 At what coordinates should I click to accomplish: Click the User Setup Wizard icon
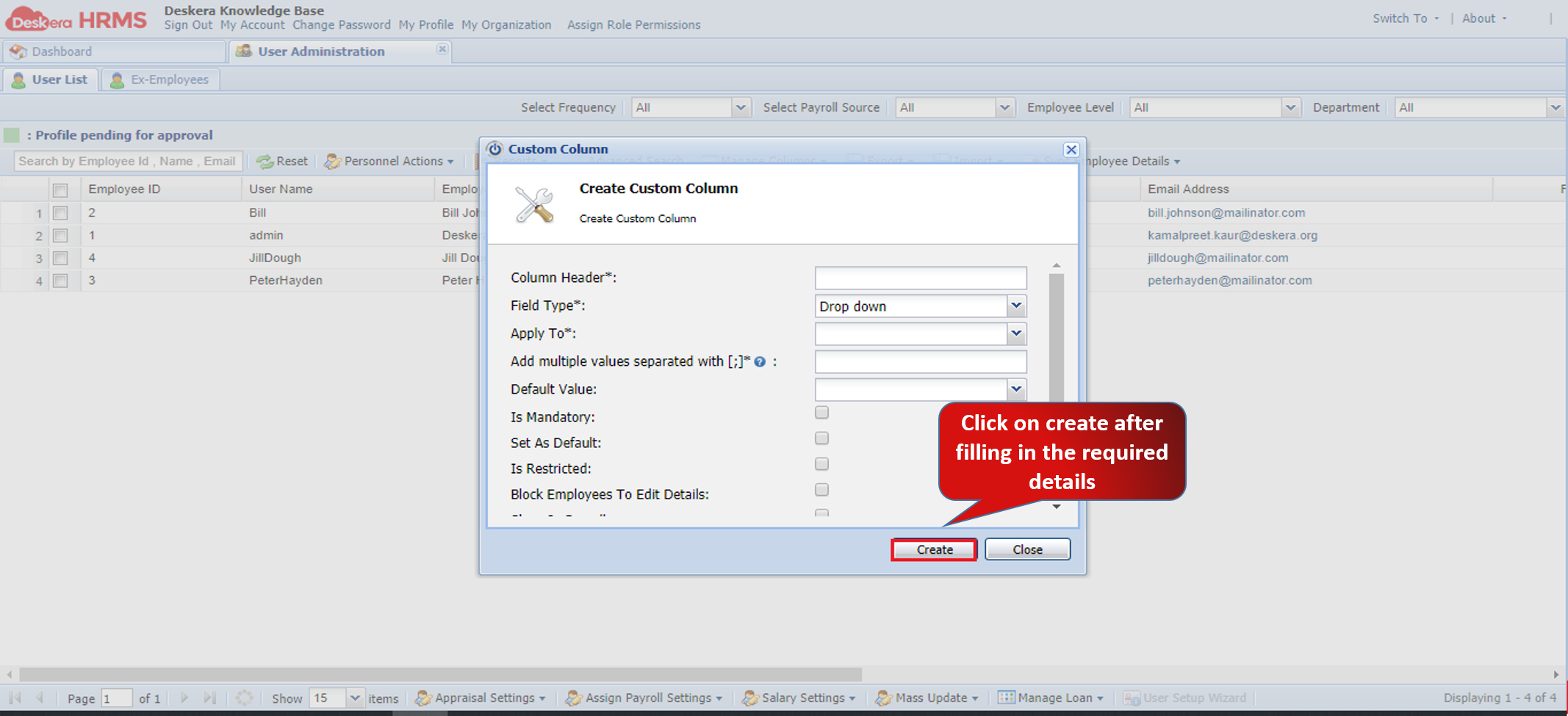[x=1132, y=698]
